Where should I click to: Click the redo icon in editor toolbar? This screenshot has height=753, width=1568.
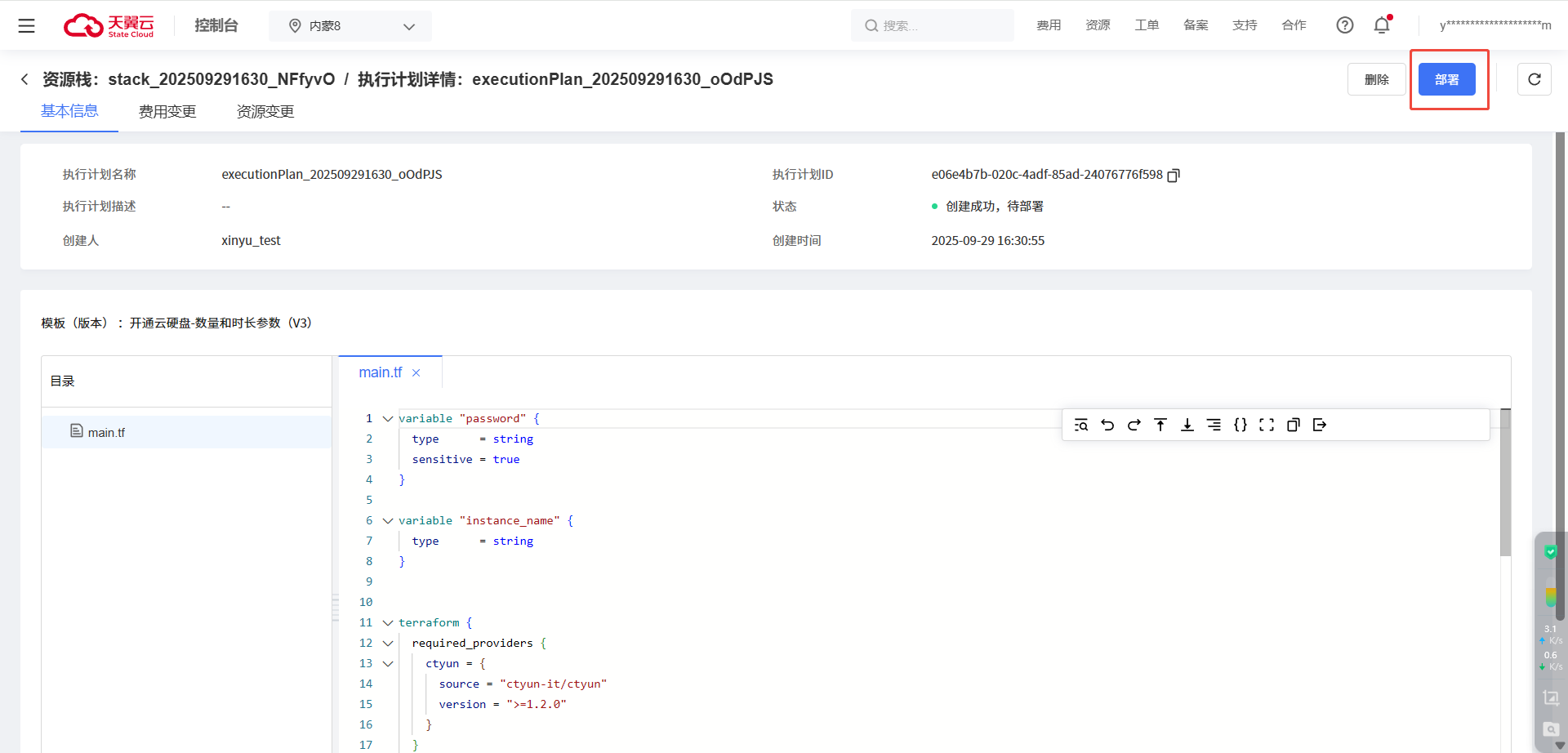tap(1134, 425)
